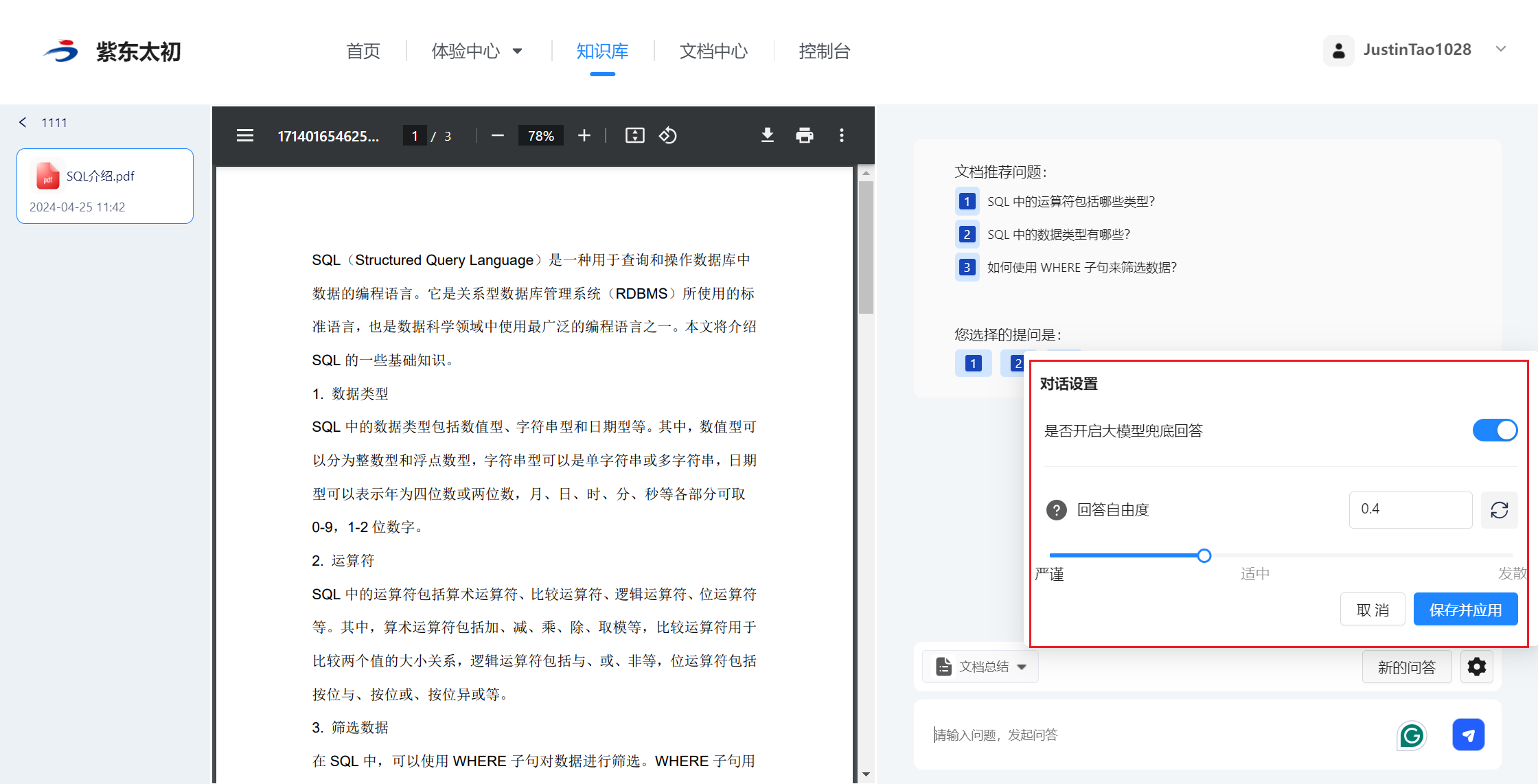
Task: Click the PDF scroll-up arrow
Action: pos(866,174)
